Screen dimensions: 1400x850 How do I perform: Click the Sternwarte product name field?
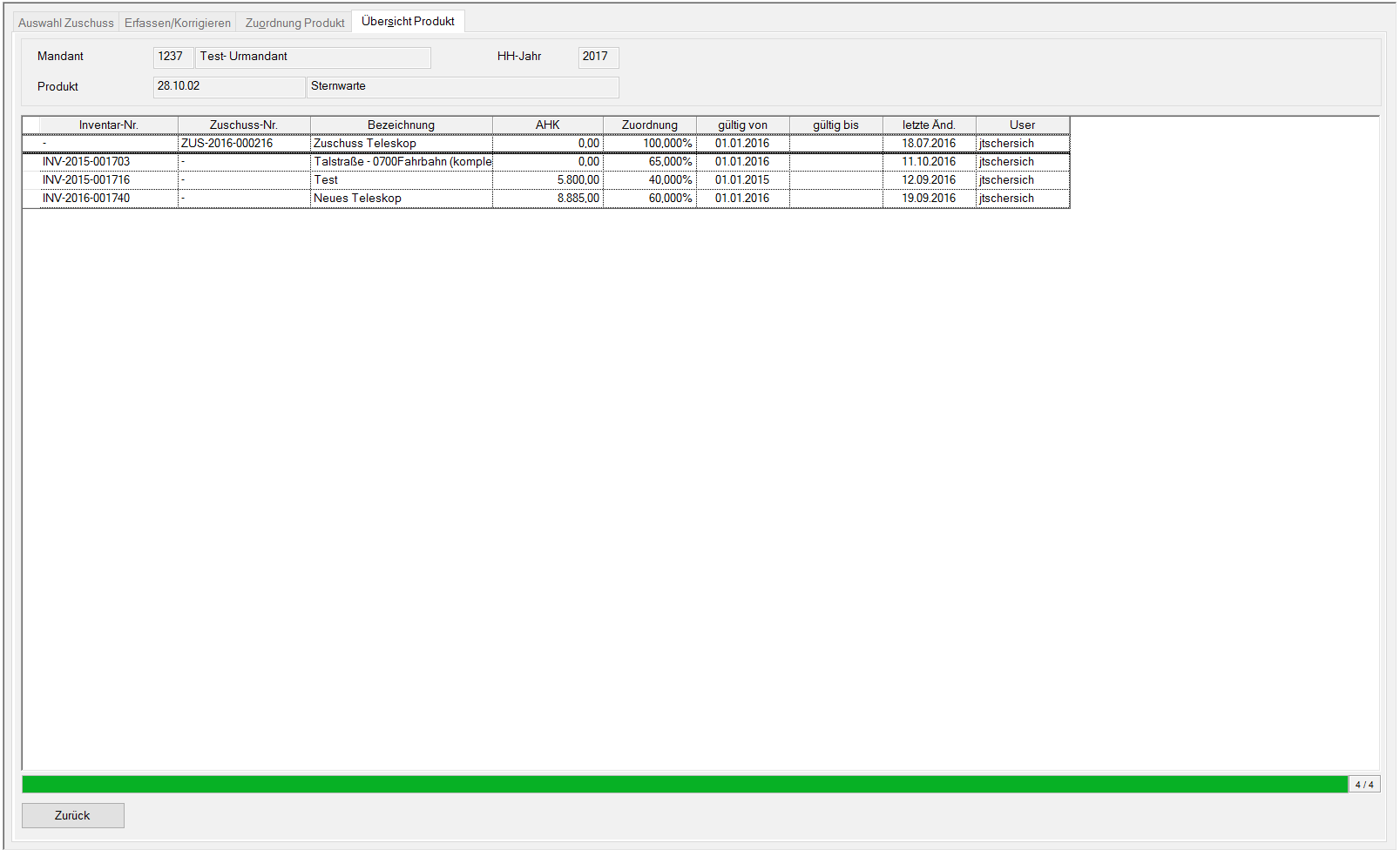coord(462,86)
